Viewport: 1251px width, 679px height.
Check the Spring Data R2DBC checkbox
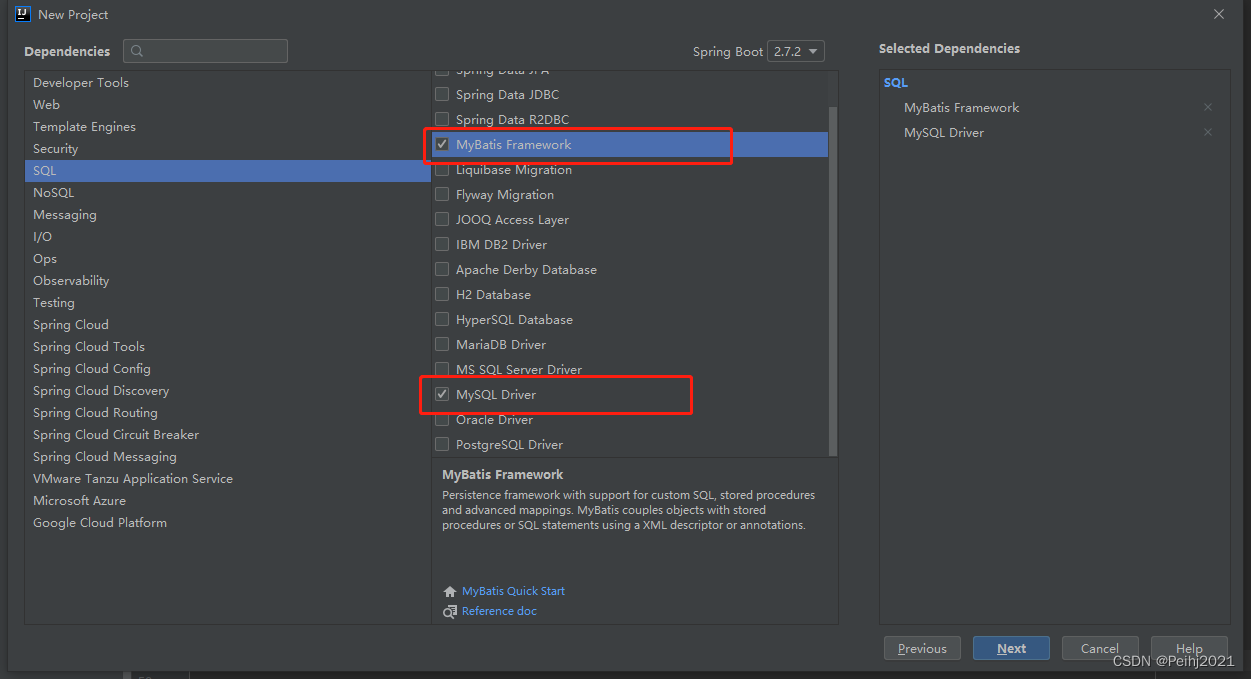pyautogui.click(x=442, y=119)
